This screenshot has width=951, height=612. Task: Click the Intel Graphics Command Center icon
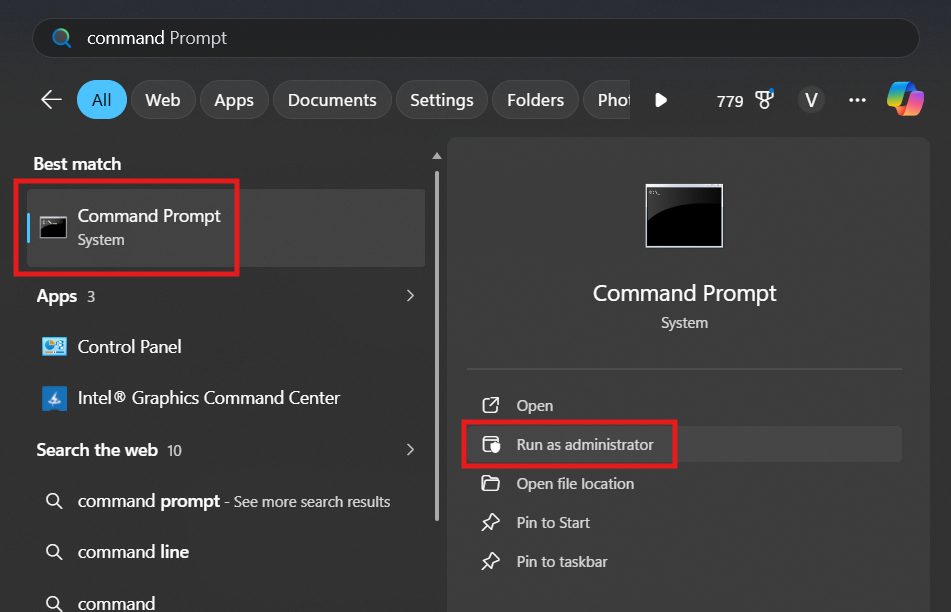54,398
